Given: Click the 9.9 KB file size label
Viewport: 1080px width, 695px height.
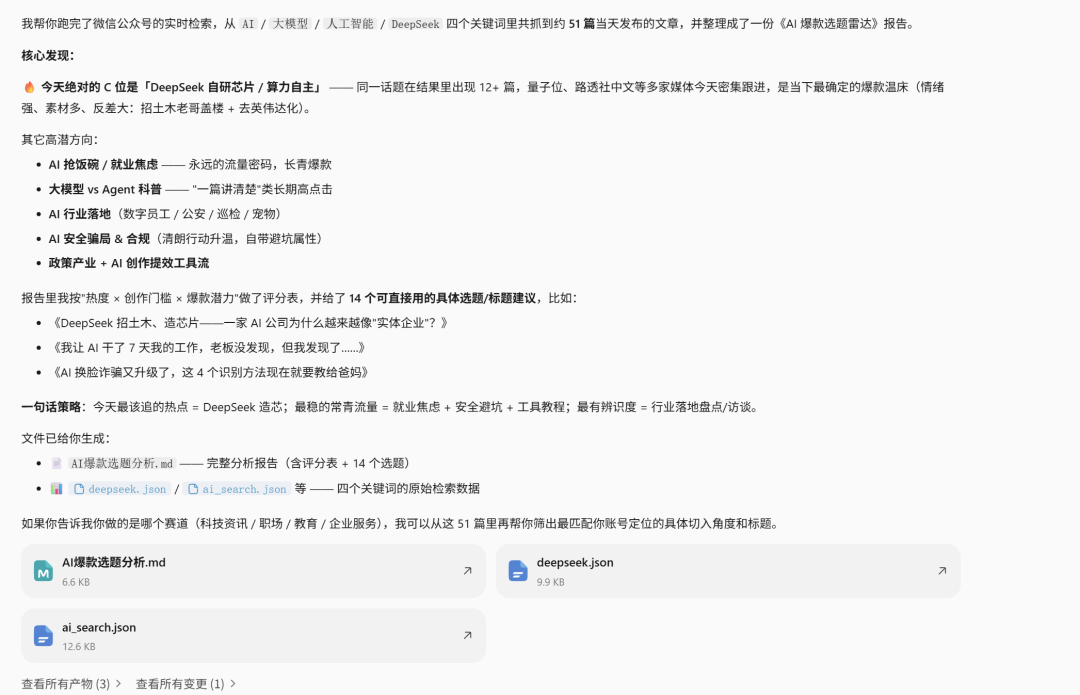Looking at the screenshot, I should [x=550, y=582].
